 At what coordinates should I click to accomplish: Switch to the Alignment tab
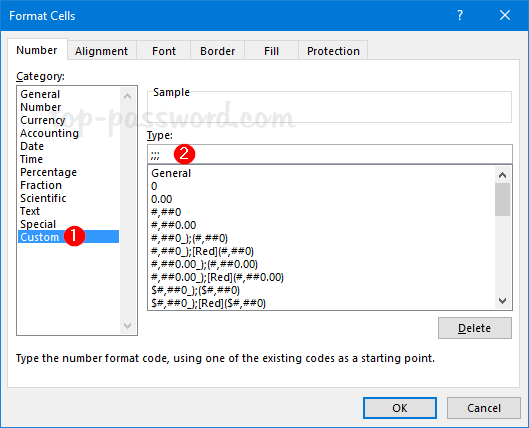tap(102, 51)
